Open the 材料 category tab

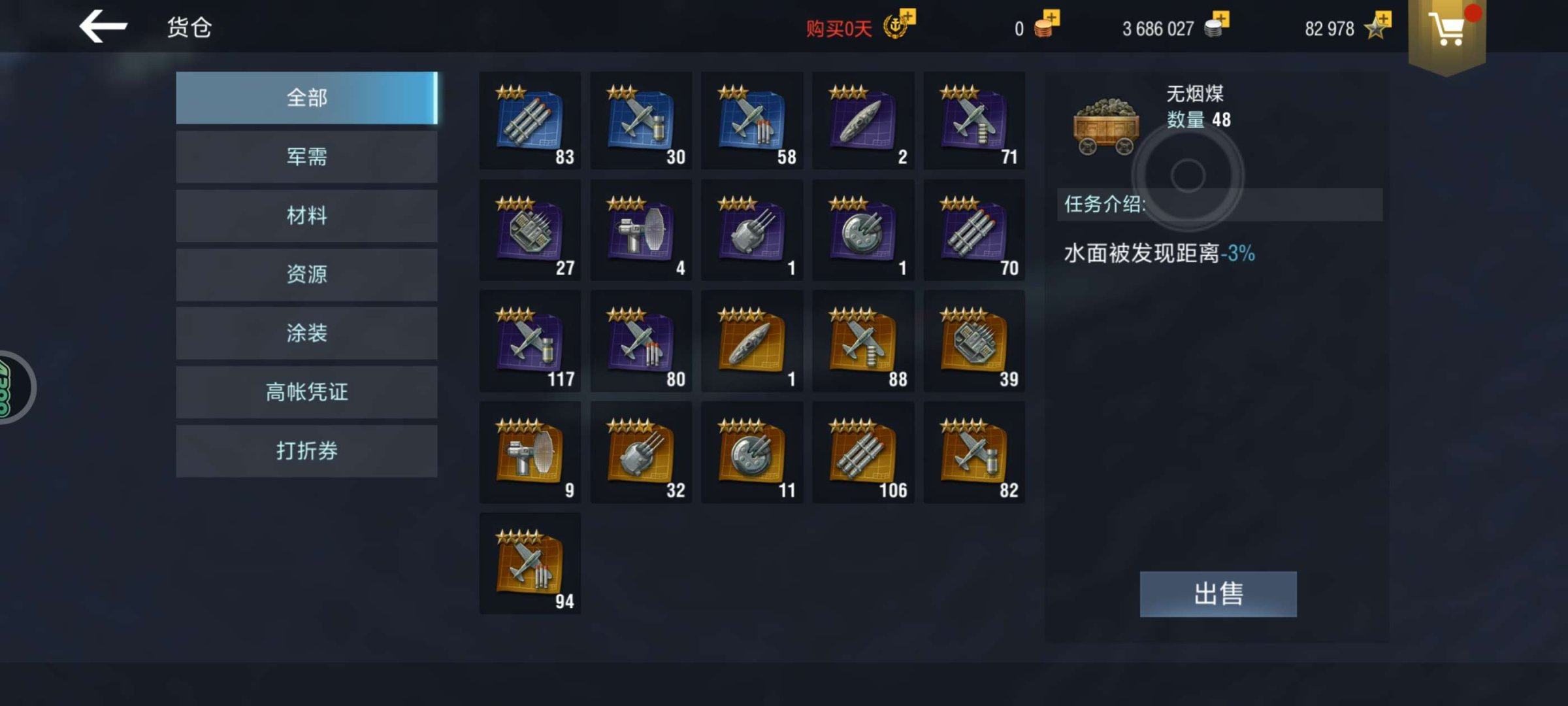point(306,216)
